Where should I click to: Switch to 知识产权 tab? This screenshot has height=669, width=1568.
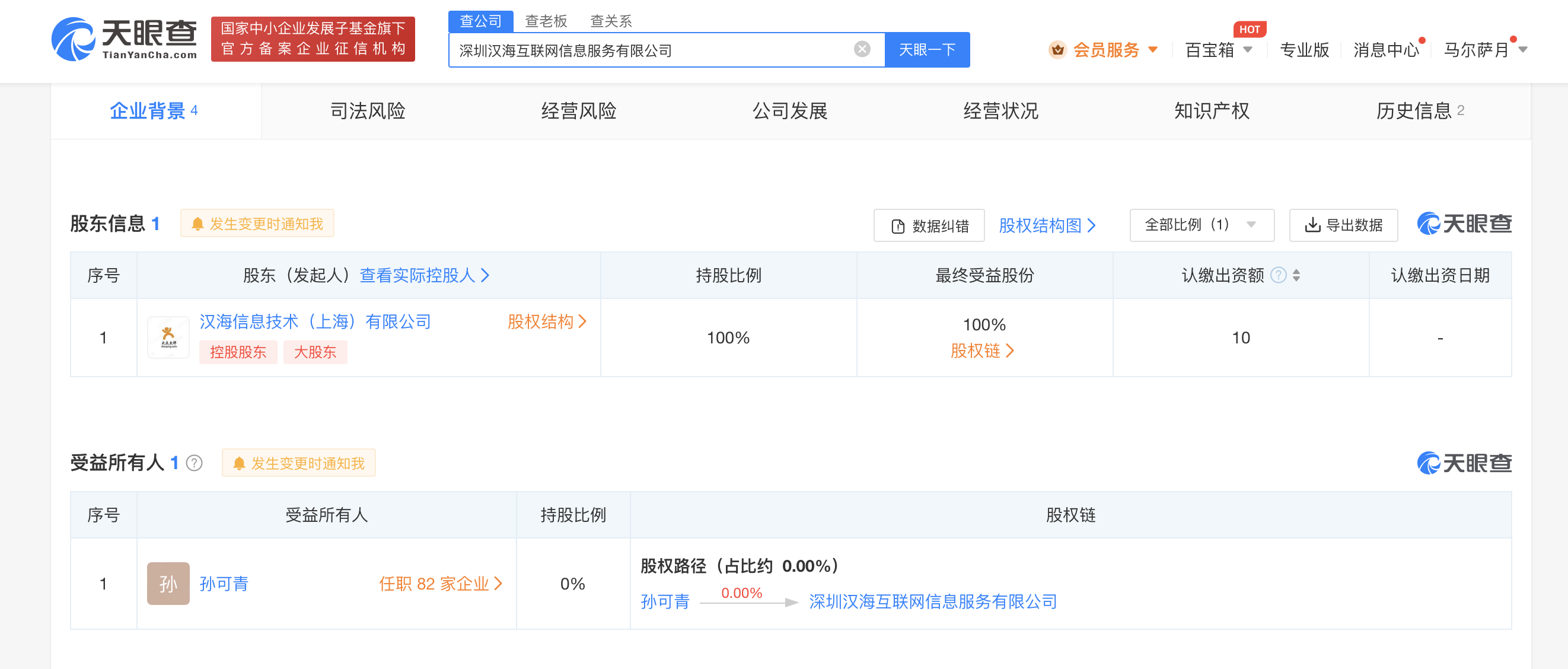[1212, 111]
